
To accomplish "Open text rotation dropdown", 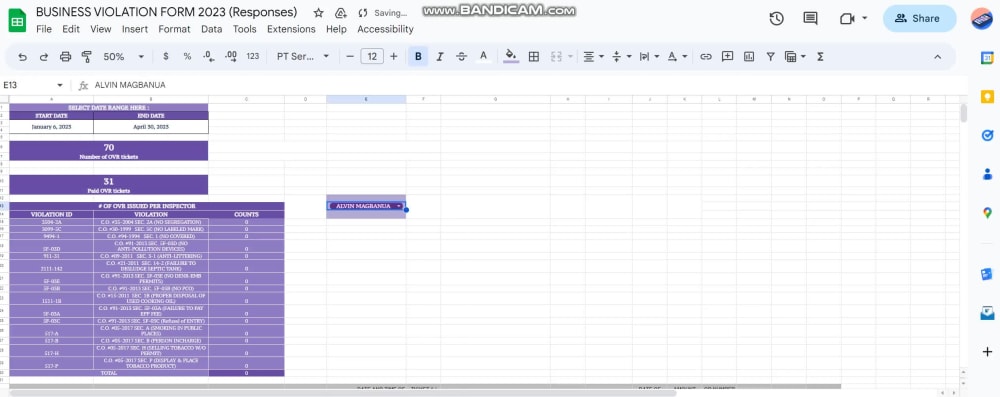I will (x=677, y=56).
